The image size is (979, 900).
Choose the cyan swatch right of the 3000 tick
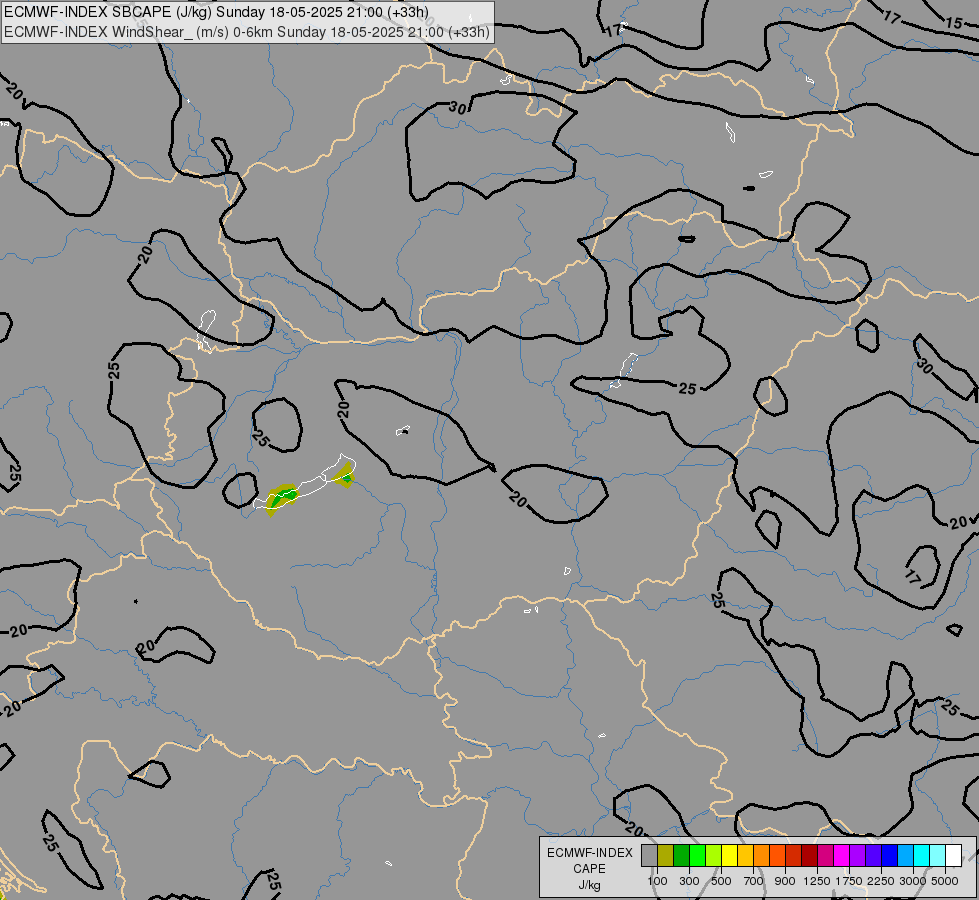point(922,856)
